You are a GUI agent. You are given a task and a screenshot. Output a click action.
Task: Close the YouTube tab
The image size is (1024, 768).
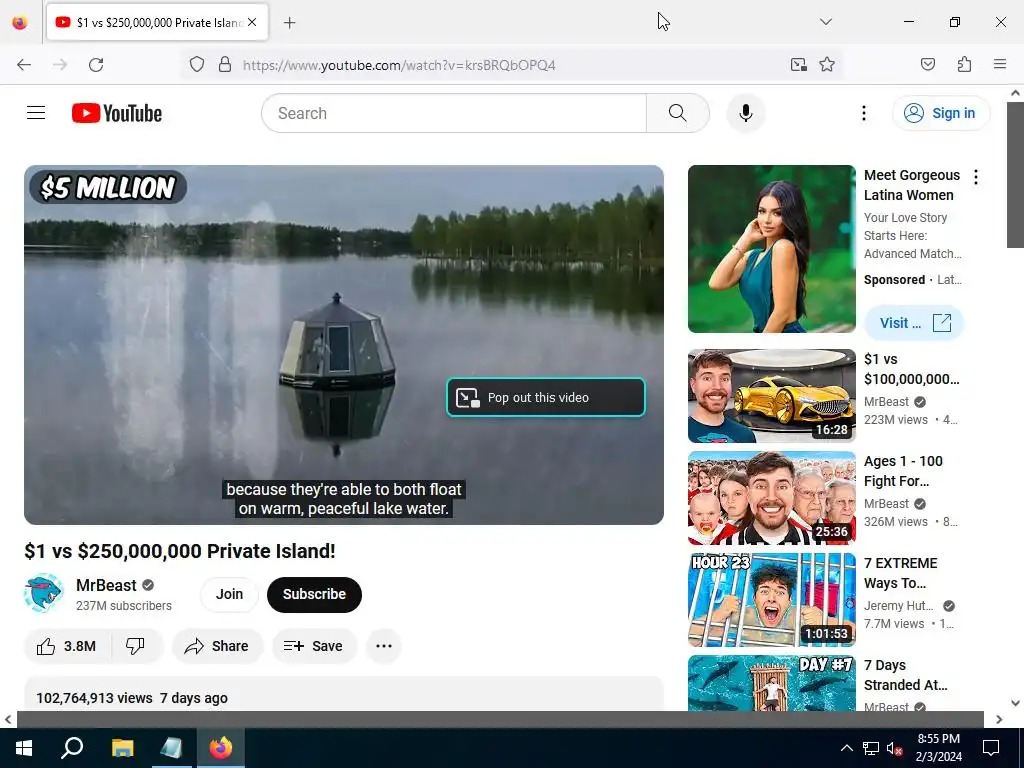coord(252,22)
